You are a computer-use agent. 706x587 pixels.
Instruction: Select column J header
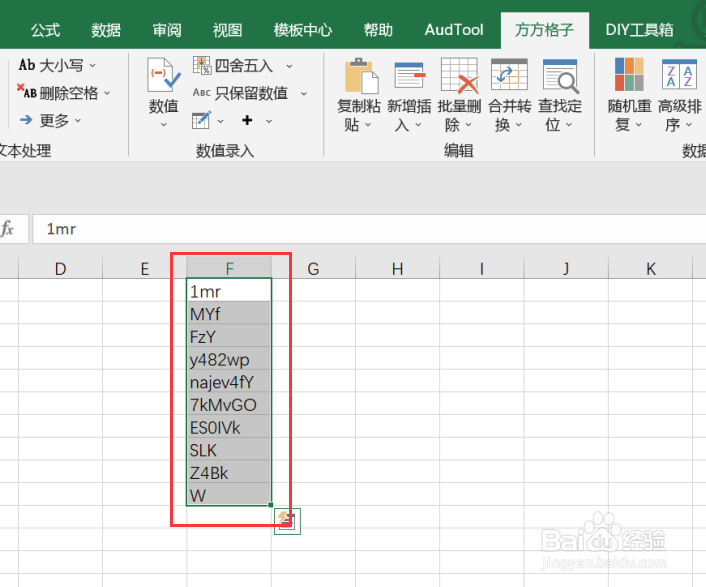(x=566, y=269)
